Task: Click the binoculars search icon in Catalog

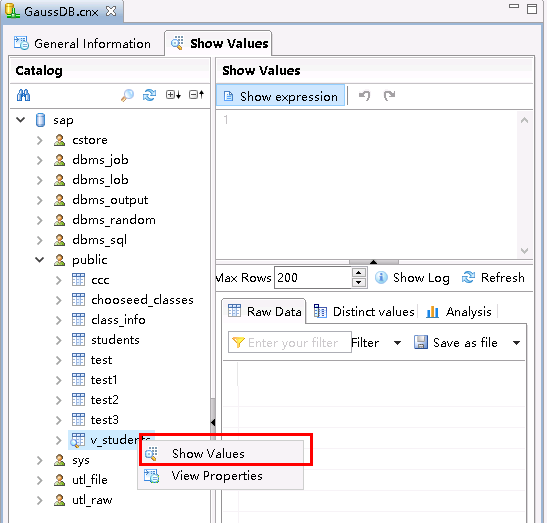Action: (x=23, y=95)
